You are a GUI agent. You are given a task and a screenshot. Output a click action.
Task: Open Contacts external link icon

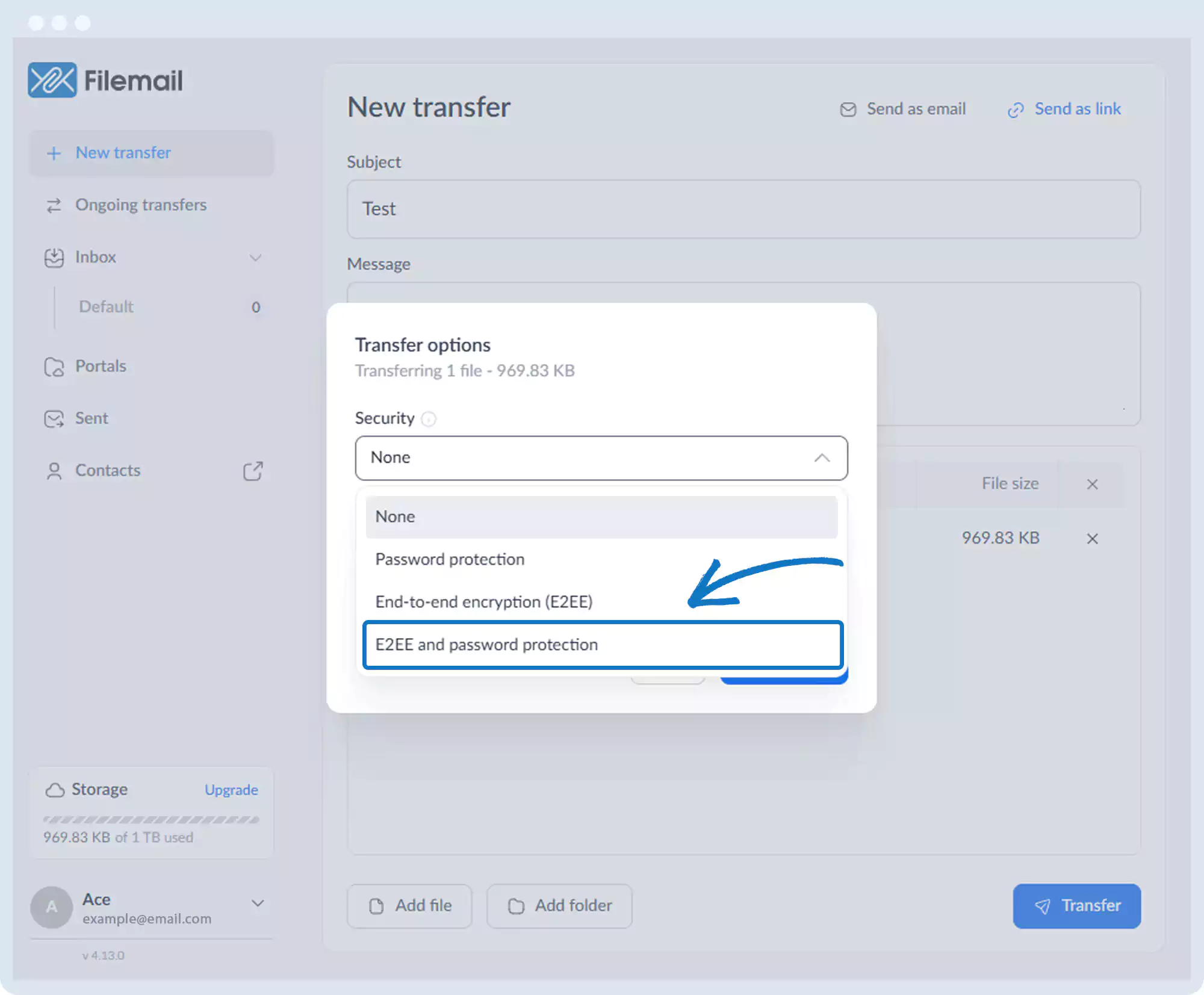[x=253, y=471]
